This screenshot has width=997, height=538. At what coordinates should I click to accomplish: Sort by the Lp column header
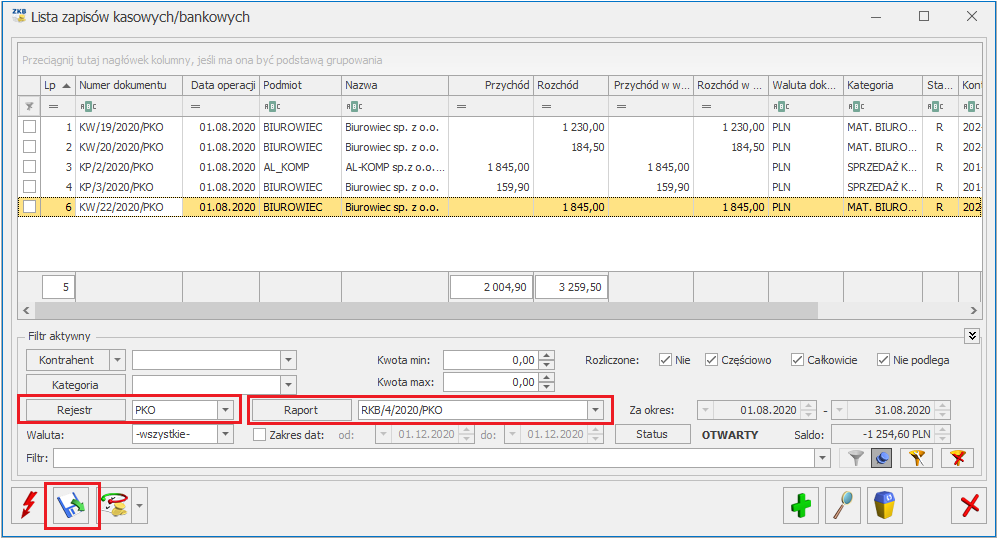pyautogui.click(x=57, y=85)
